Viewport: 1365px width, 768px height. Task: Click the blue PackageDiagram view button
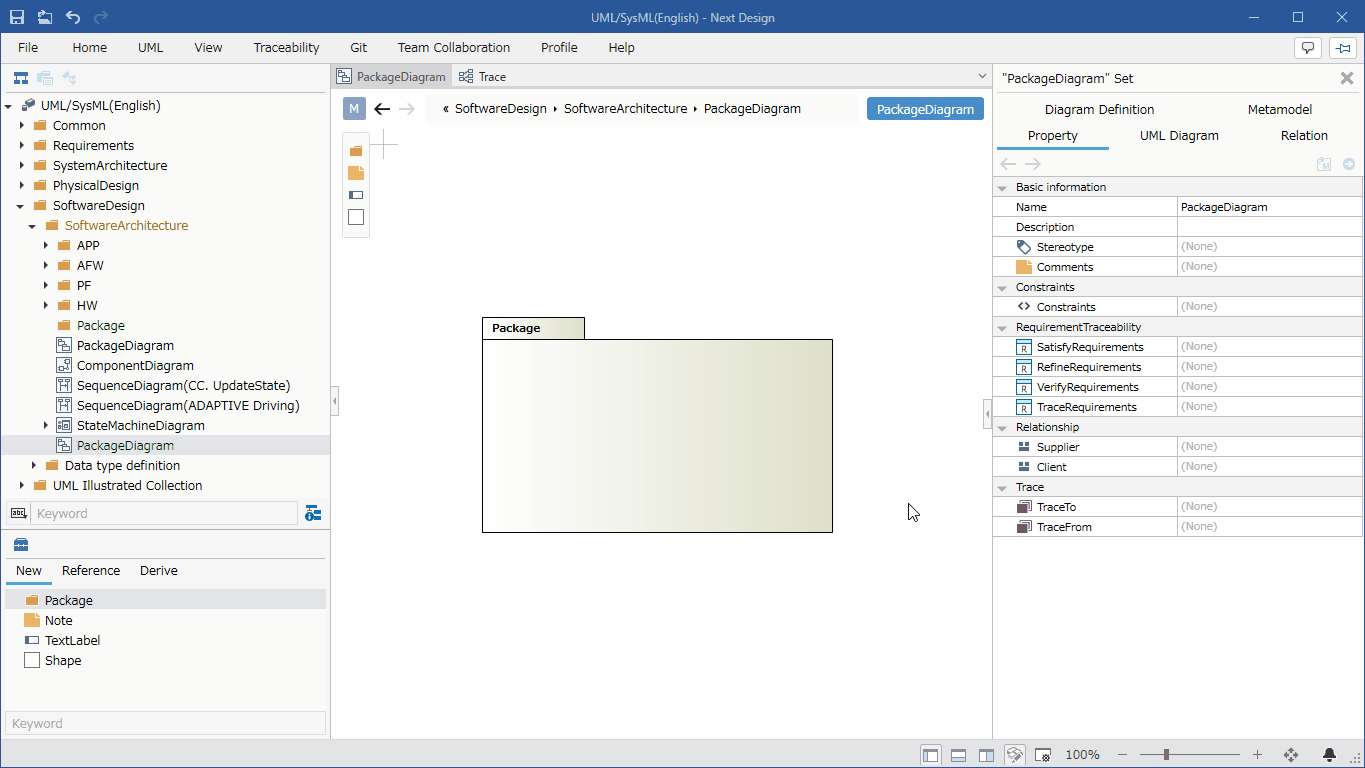[x=925, y=109]
